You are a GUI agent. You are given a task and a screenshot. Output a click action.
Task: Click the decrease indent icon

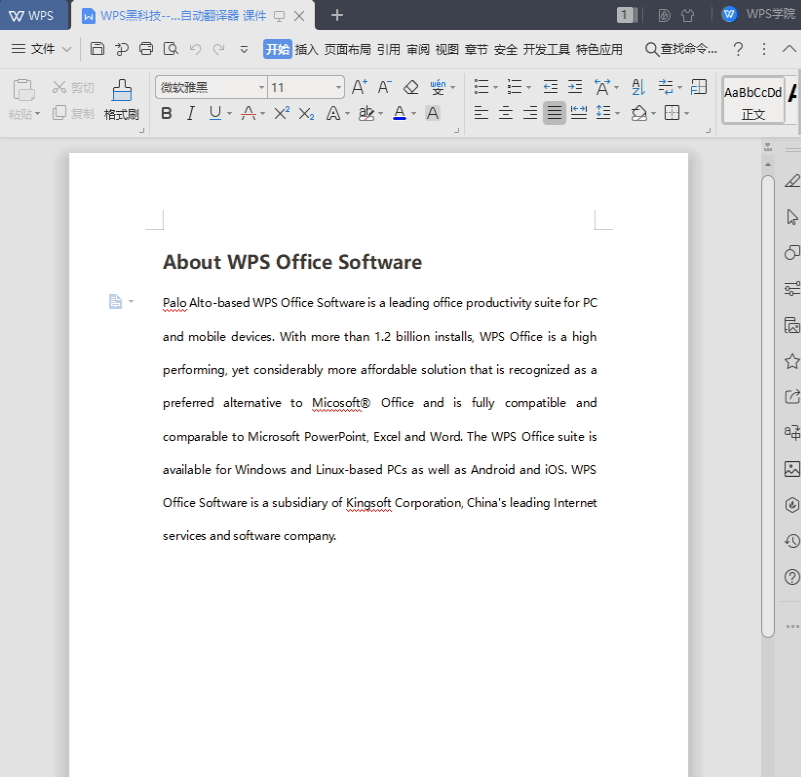coord(550,87)
